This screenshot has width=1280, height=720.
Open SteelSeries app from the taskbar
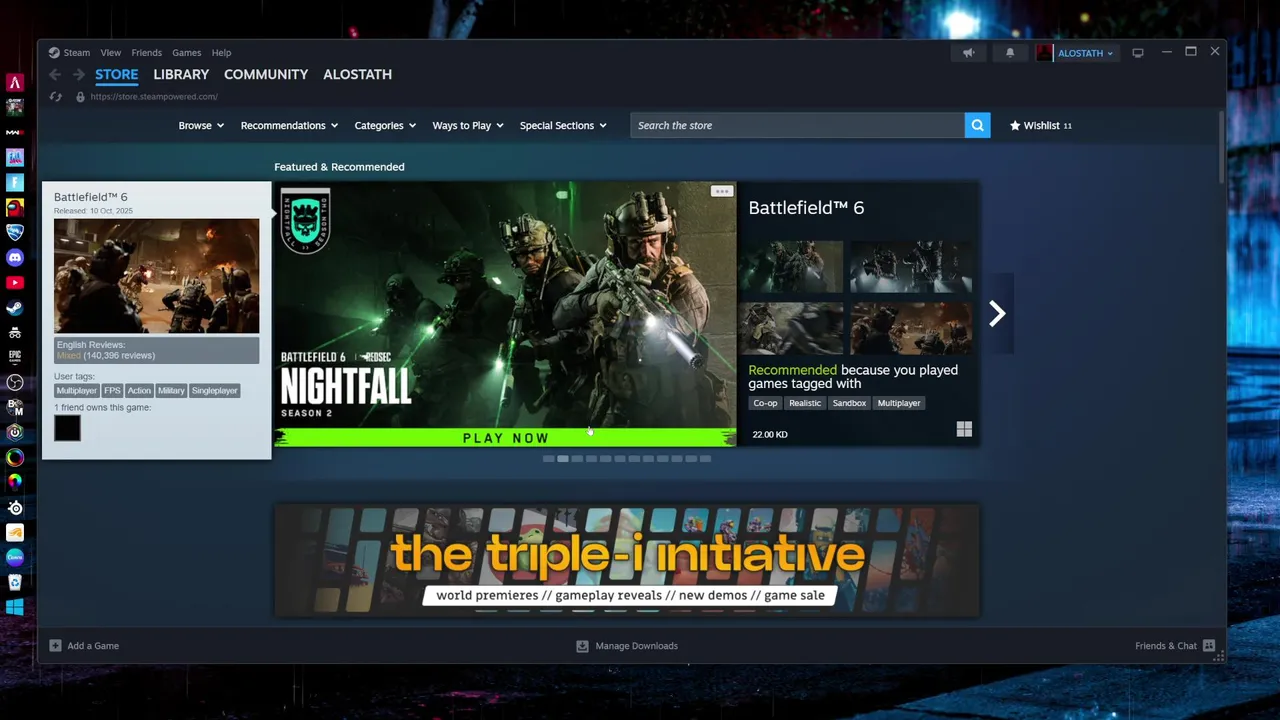(15, 508)
